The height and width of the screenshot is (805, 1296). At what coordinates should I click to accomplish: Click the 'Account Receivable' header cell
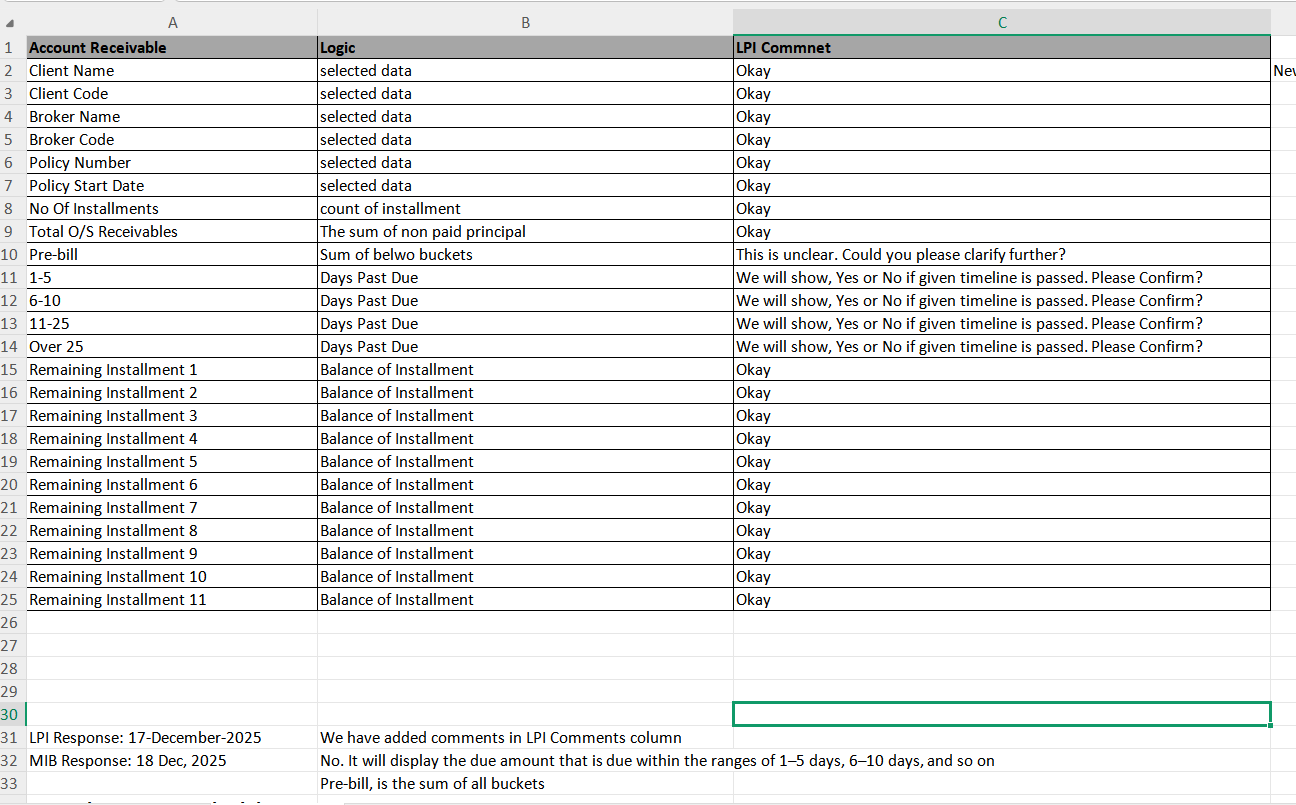tap(98, 47)
